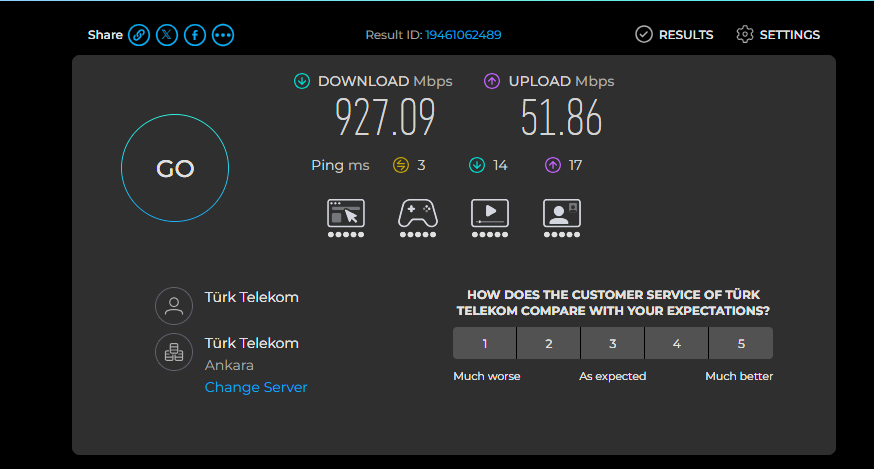This screenshot has width=874, height=469.
Task: Click the download latency icon
Action: [477, 165]
